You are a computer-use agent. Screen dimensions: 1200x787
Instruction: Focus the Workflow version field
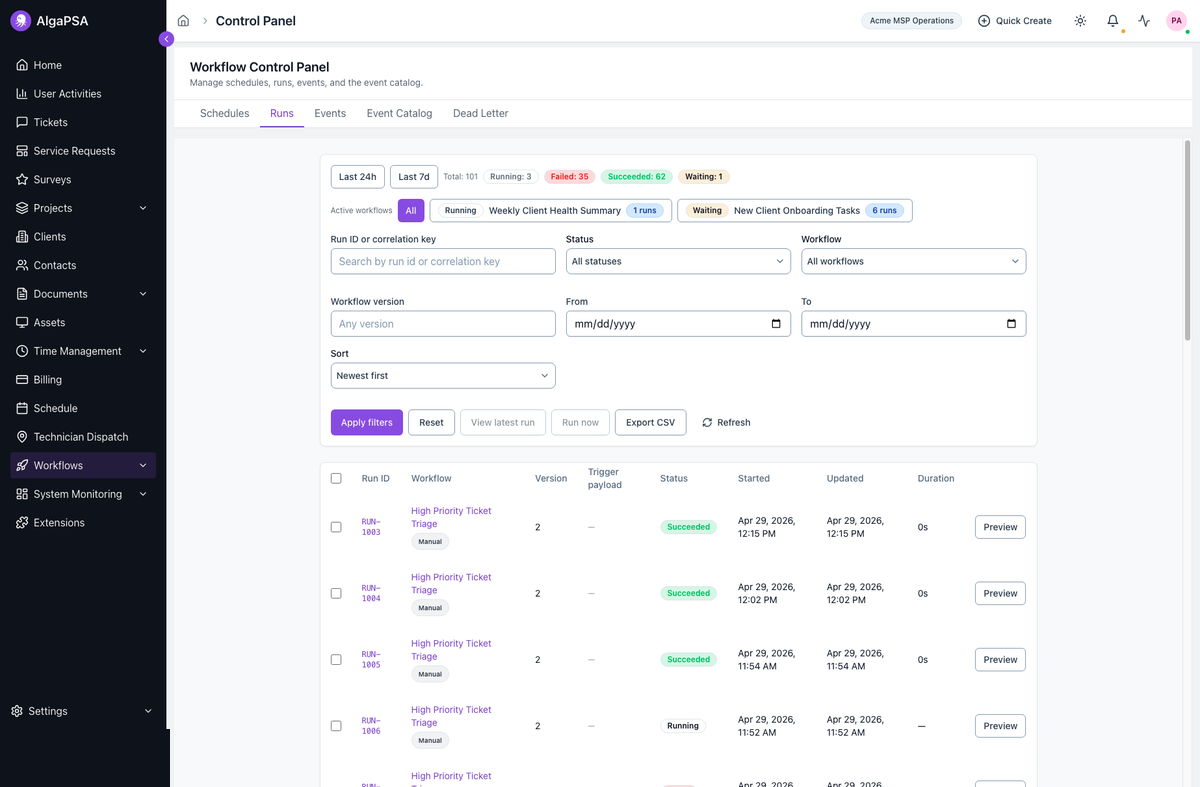click(x=443, y=324)
